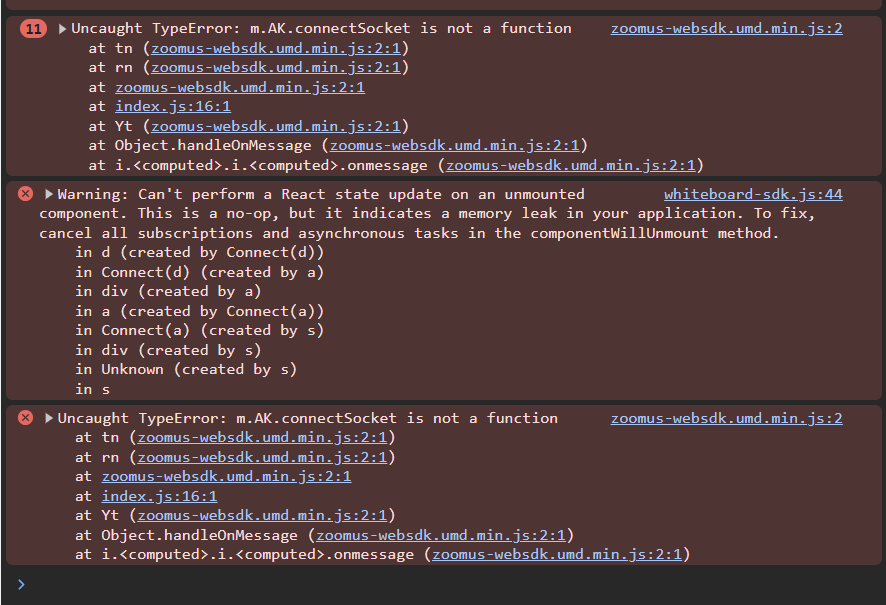
Task: Open the onmessage source link in last error
Action: [557, 554]
